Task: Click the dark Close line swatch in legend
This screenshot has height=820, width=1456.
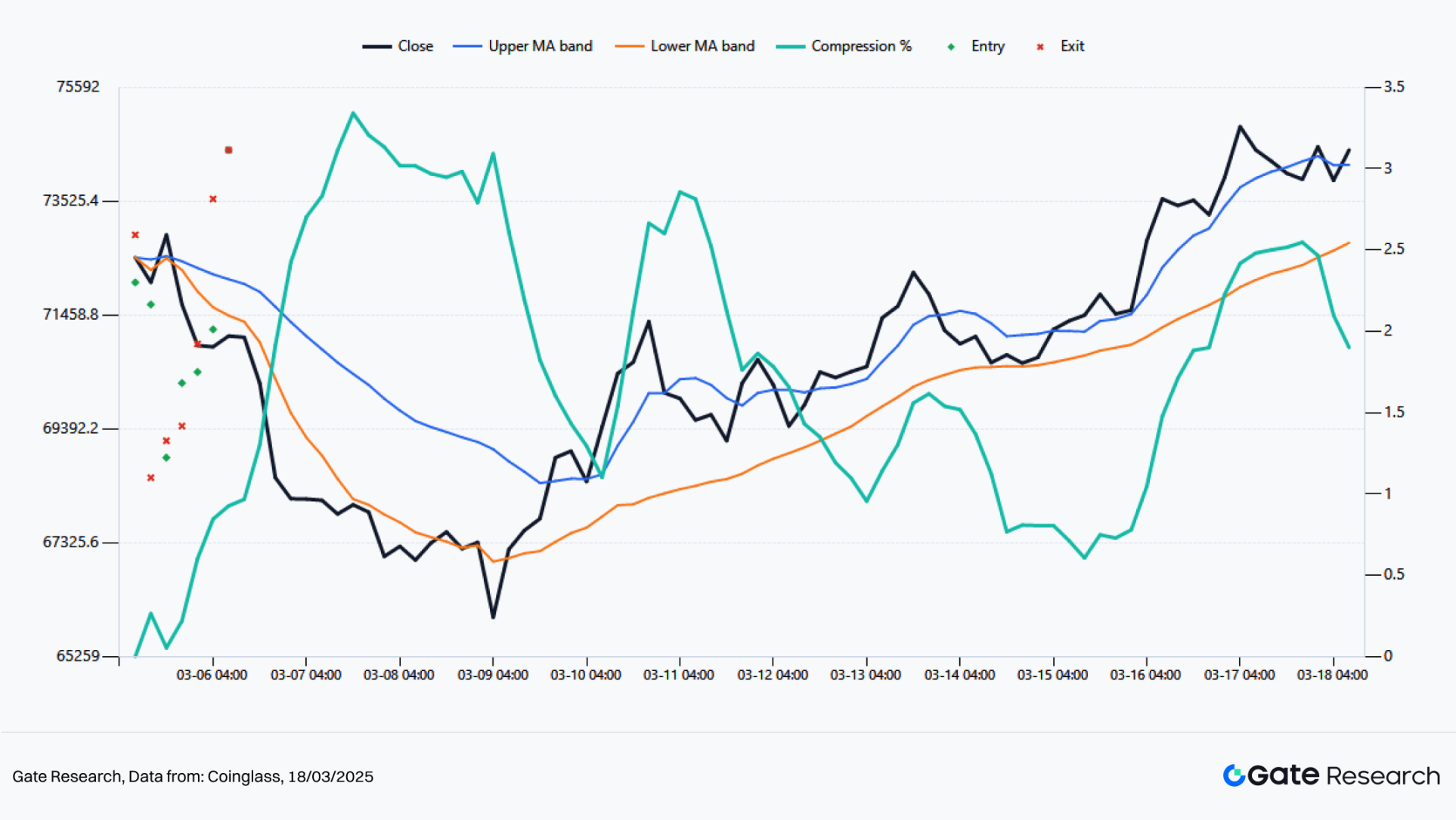Action: tap(376, 47)
